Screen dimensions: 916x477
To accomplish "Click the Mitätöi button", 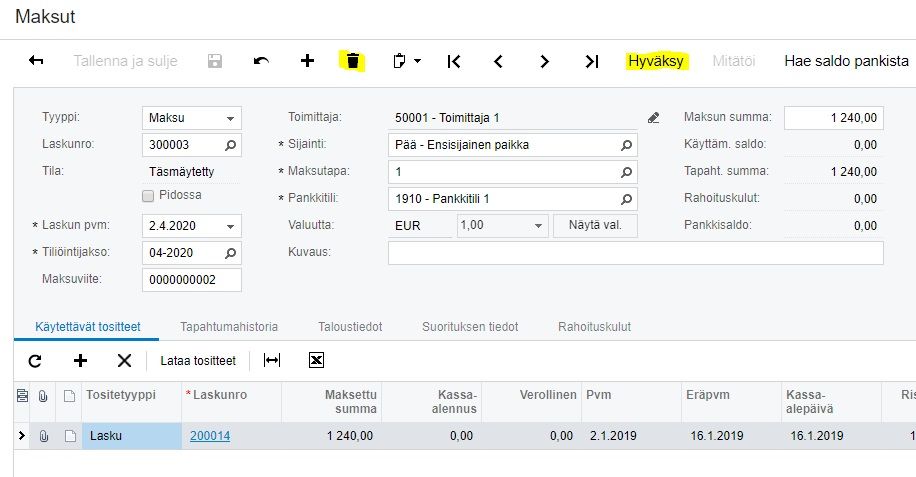I will 734,61.
